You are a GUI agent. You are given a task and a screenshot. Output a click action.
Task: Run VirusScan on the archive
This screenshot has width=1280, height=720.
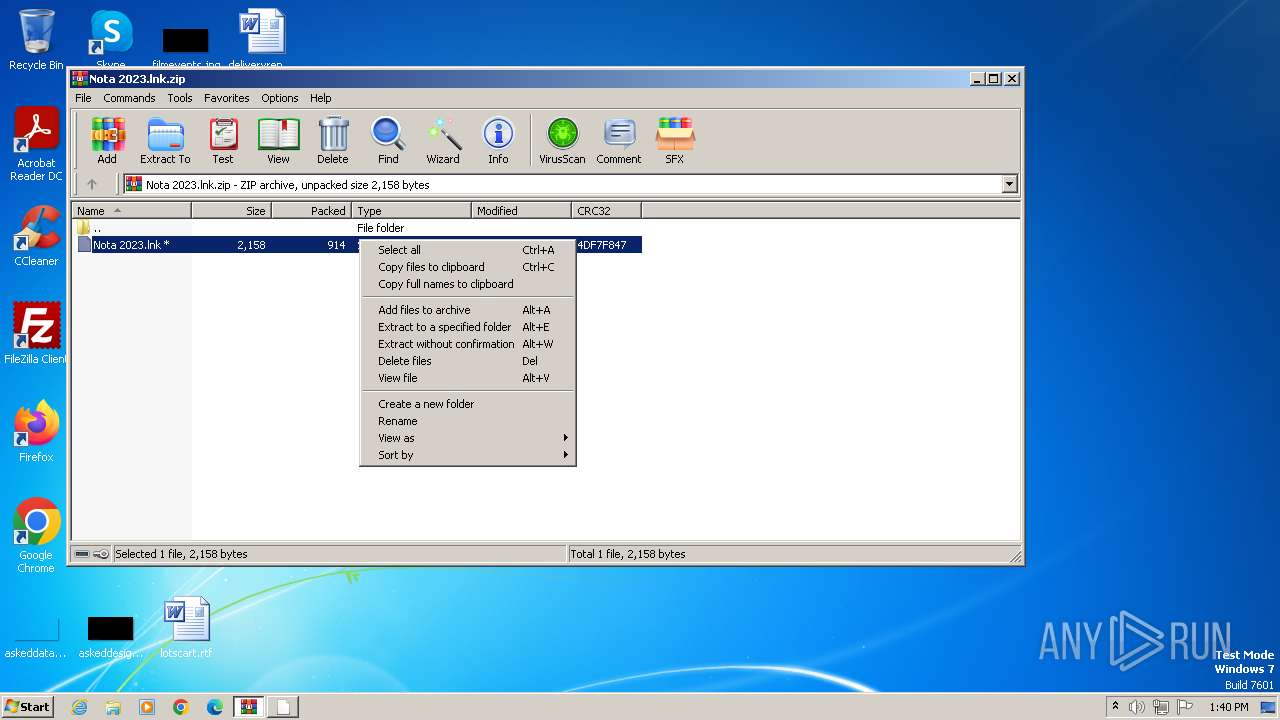pos(562,140)
